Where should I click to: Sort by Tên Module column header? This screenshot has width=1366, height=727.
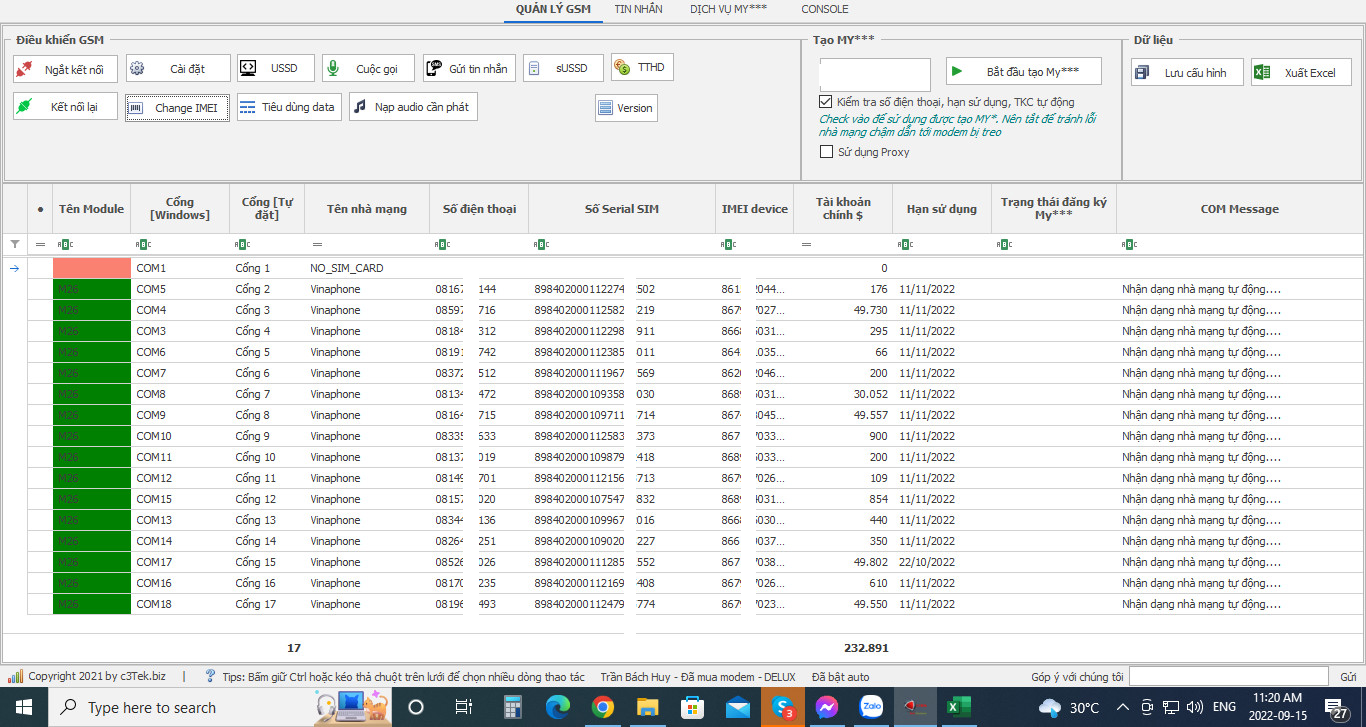91,209
